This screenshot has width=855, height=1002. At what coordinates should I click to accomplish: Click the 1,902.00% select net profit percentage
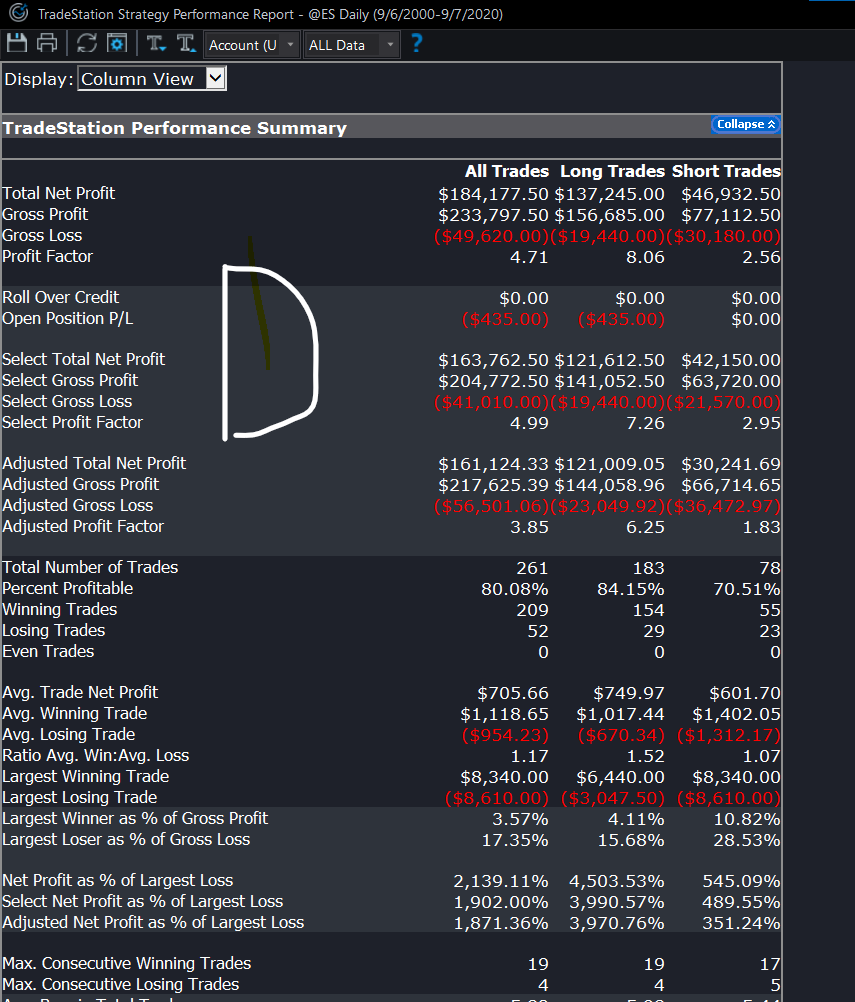click(x=501, y=902)
